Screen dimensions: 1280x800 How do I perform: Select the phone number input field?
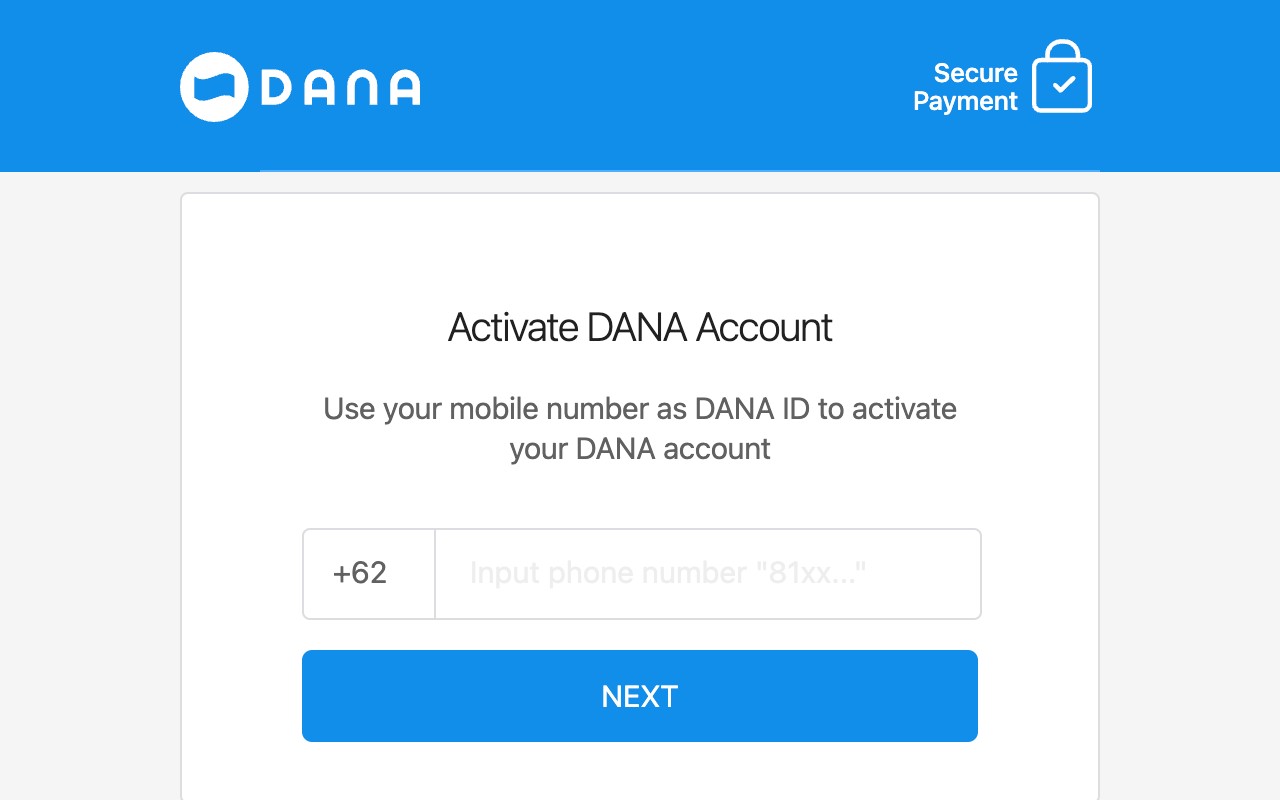click(x=708, y=573)
